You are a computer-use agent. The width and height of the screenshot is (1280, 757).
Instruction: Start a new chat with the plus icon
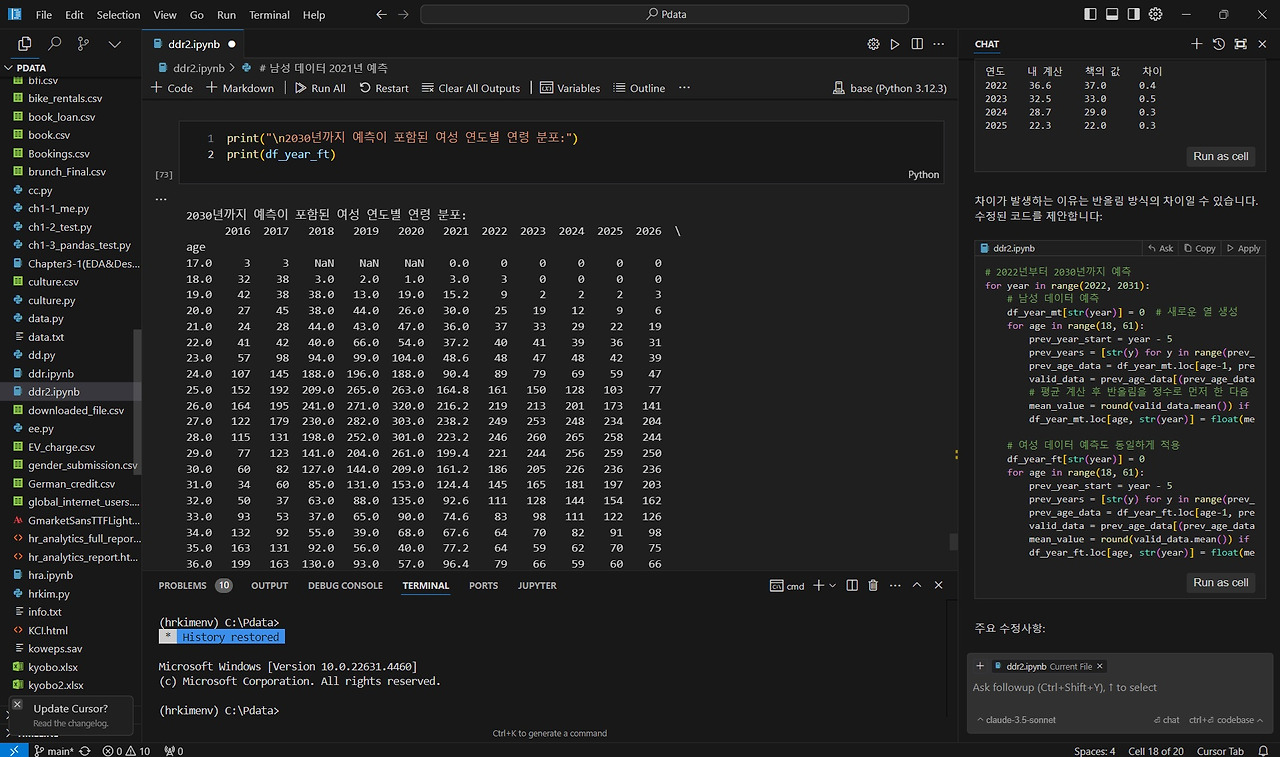(x=1197, y=44)
